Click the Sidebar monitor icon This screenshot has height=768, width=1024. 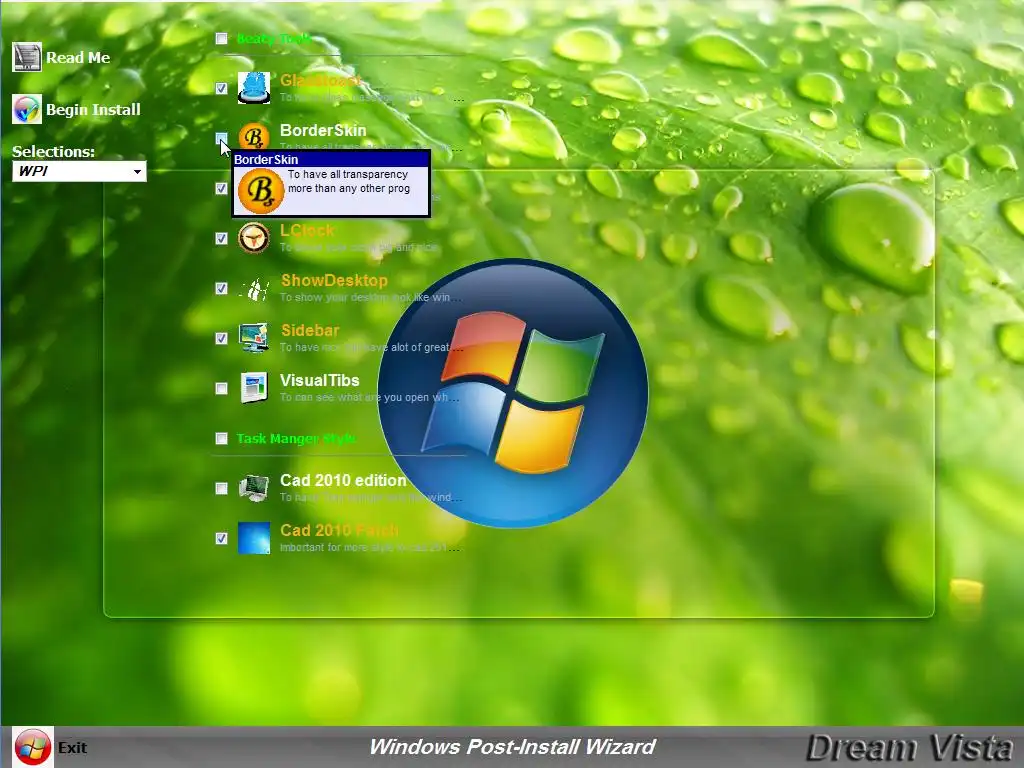pos(254,338)
